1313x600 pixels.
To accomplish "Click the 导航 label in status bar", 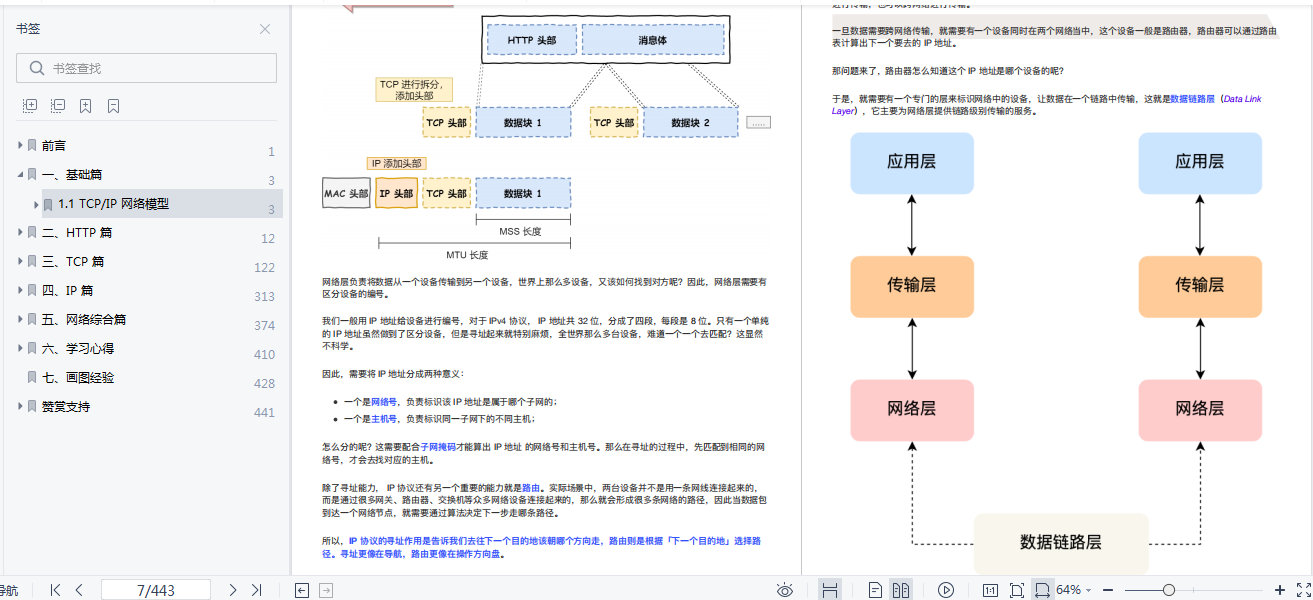I will click(x=8, y=590).
